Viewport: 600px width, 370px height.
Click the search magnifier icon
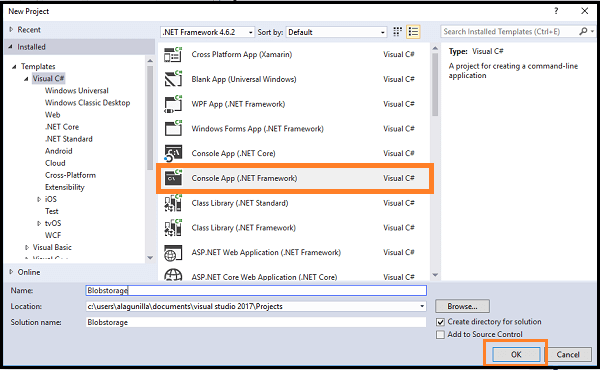(583, 31)
